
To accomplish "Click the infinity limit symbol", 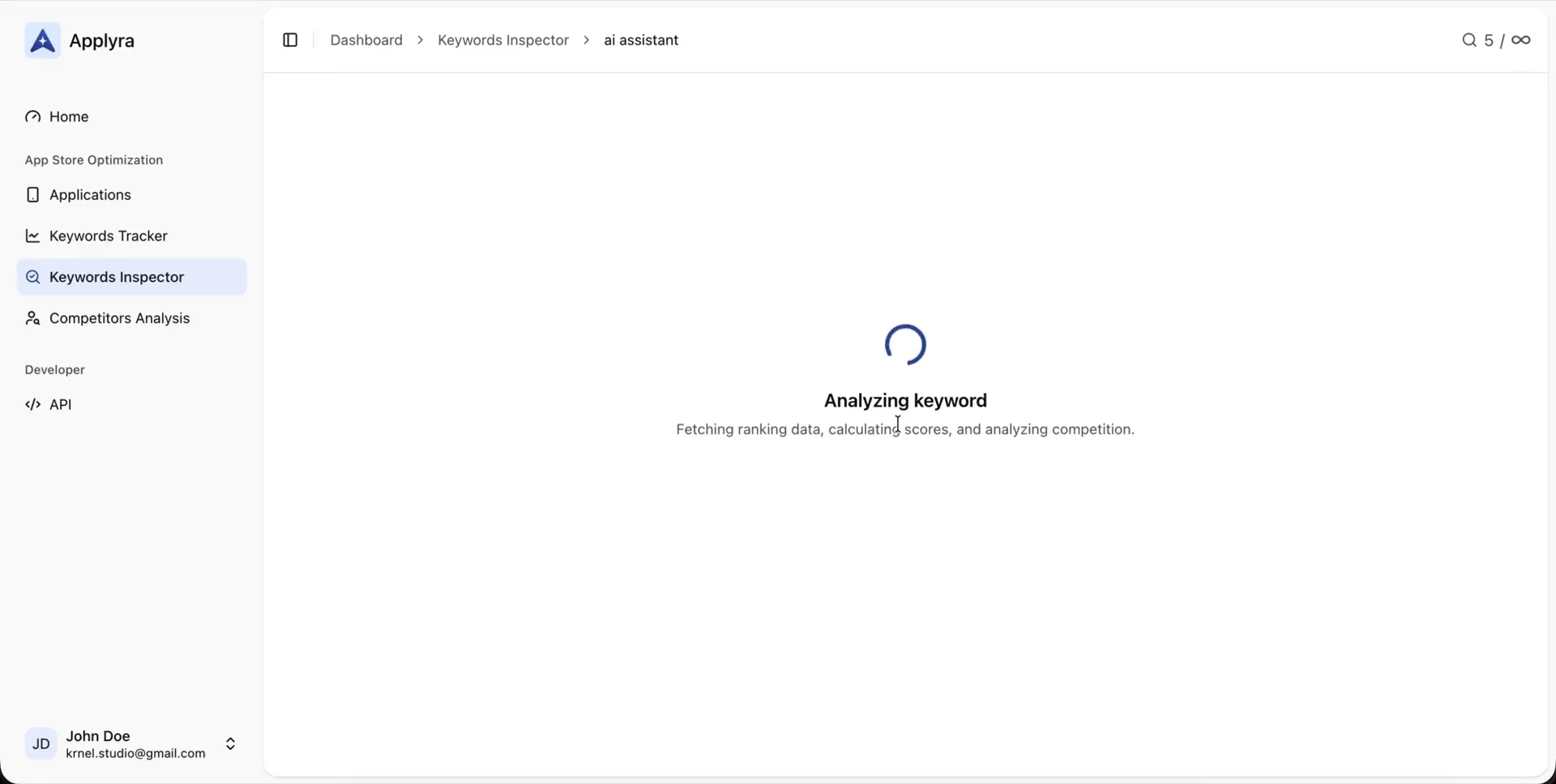I will (x=1521, y=40).
